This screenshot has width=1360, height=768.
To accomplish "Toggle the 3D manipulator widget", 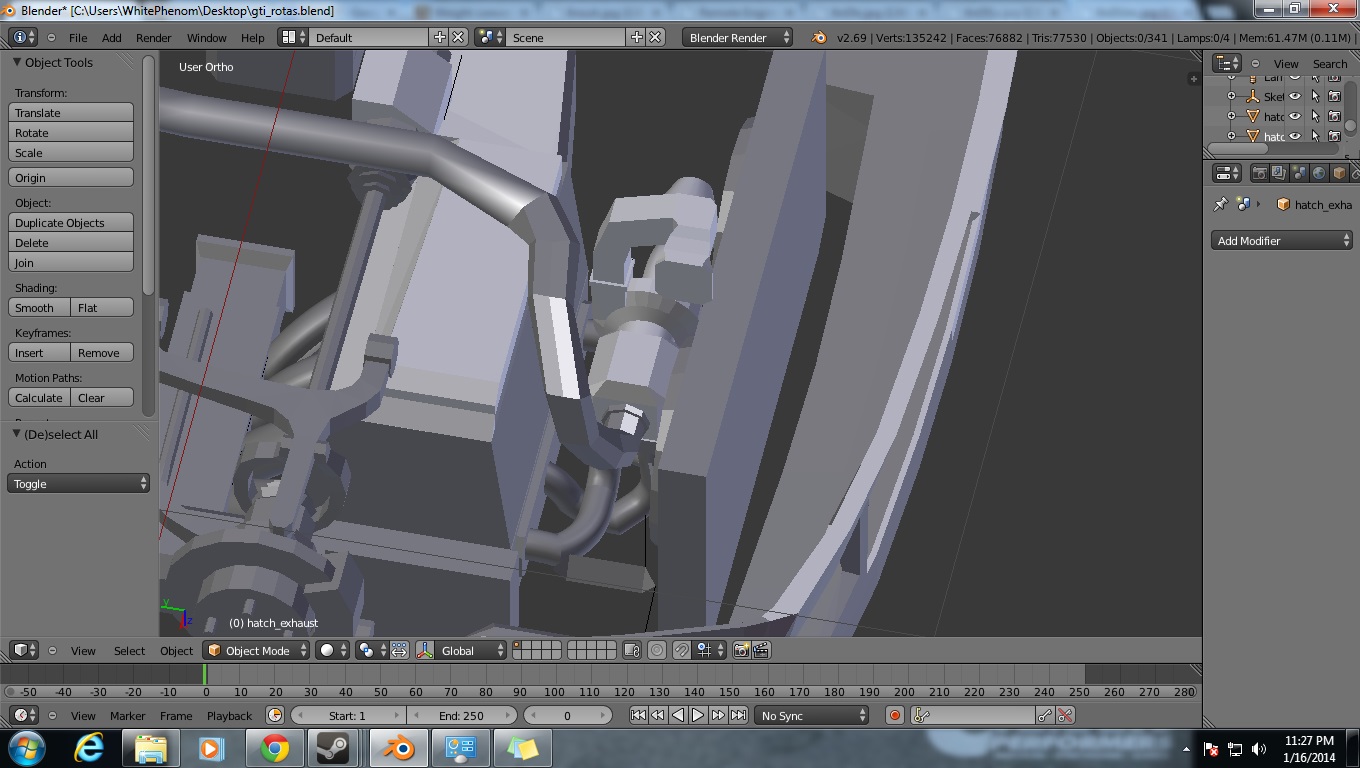I will pos(425,650).
